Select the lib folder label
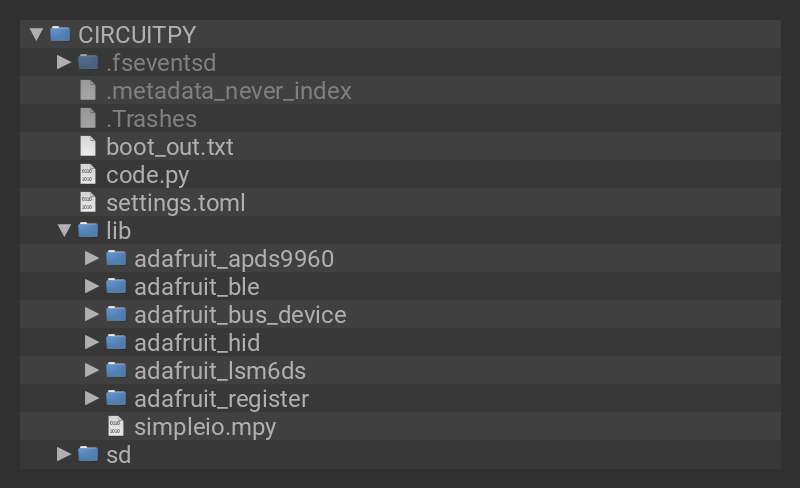Screen dimensions: 800x488 coord(118,231)
